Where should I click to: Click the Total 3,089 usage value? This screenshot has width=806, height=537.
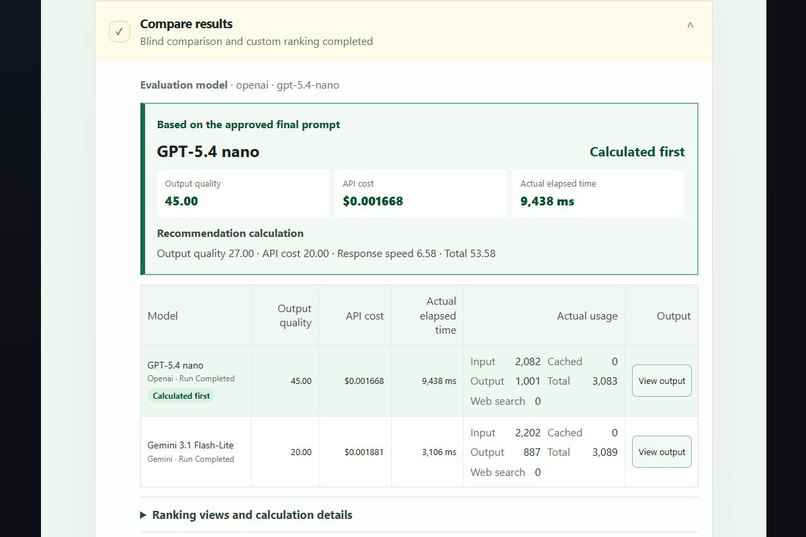604,452
